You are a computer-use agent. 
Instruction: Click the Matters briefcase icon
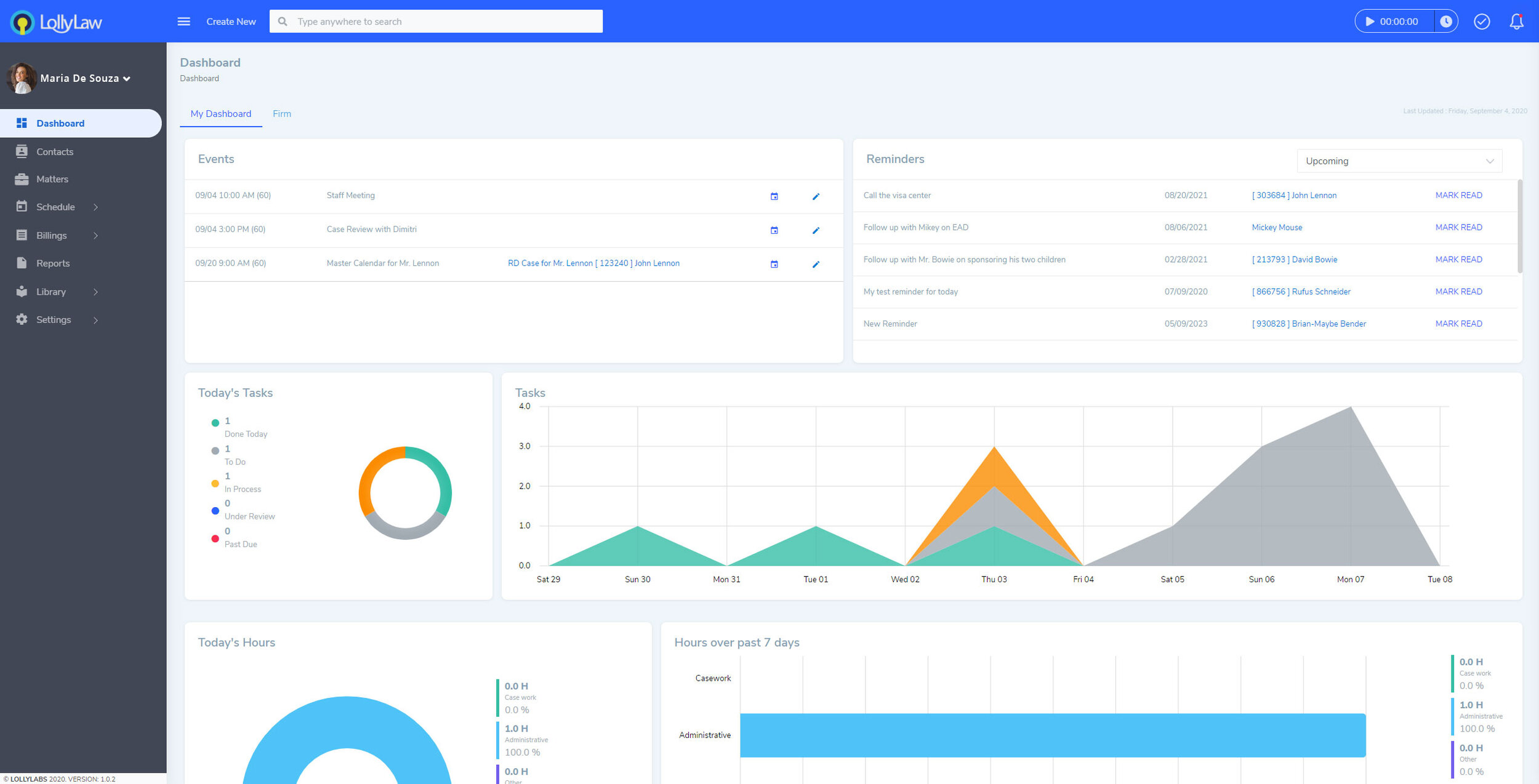pos(22,179)
